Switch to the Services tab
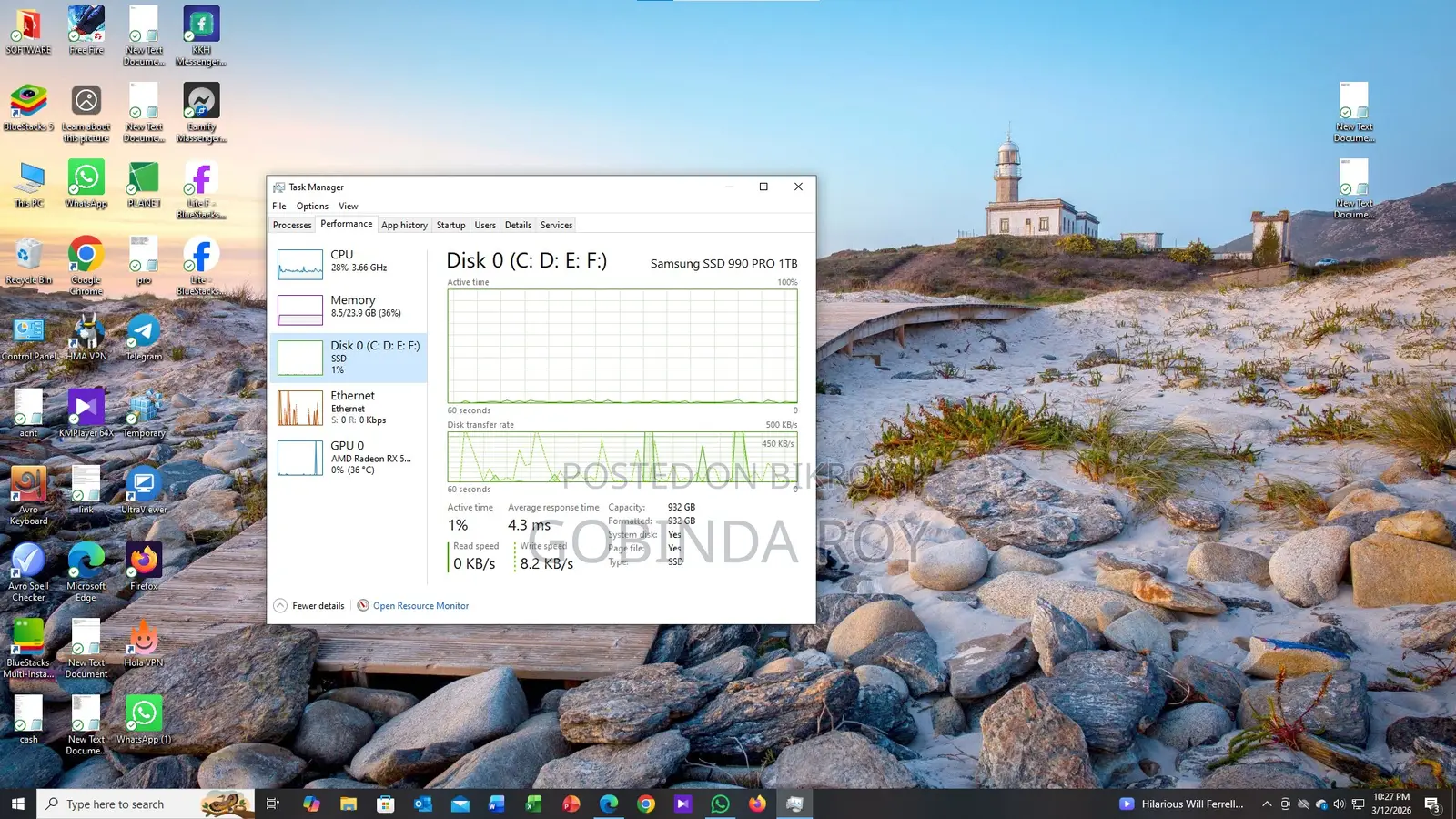Screen dimensions: 1456x819 pyautogui.click(x=556, y=225)
